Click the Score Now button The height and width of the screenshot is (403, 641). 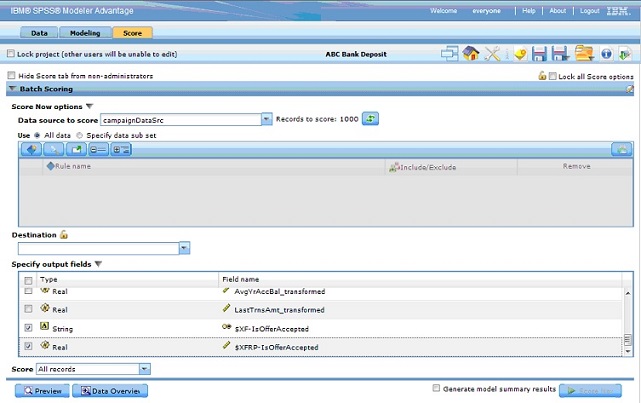coord(590,391)
